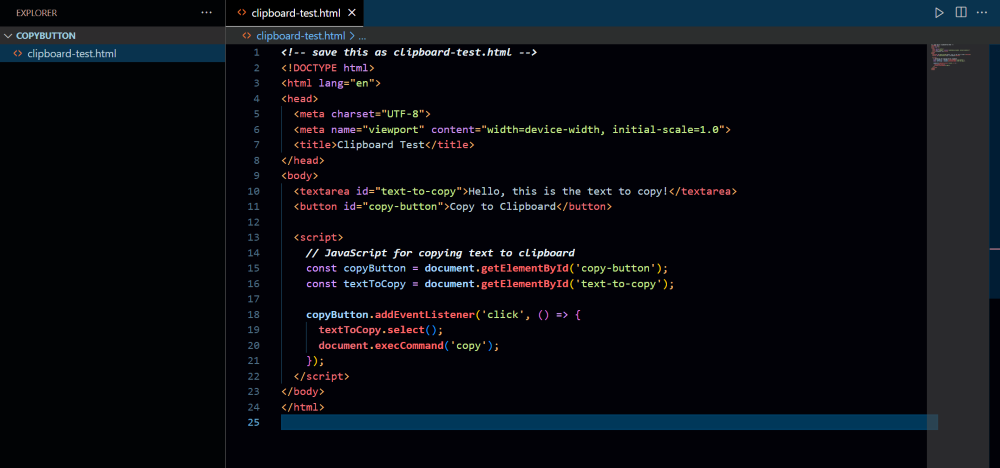Open editor More Actions ellipsis menu
Image resolution: width=1000 pixels, height=468 pixels.
(982, 13)
